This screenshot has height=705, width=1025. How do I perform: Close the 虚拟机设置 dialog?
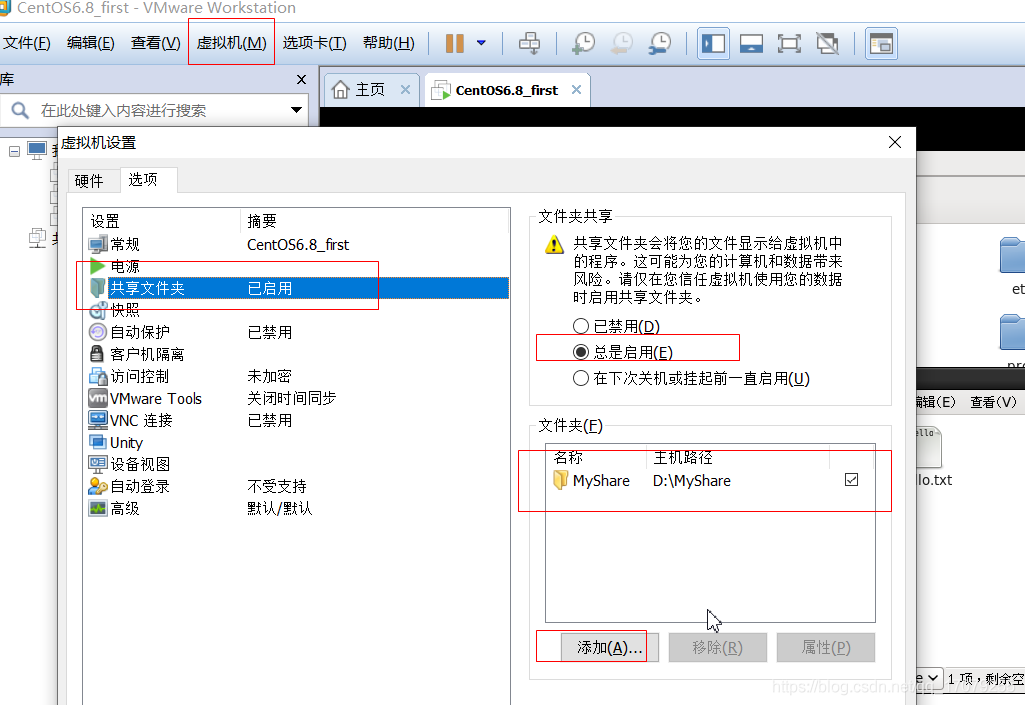895,142
